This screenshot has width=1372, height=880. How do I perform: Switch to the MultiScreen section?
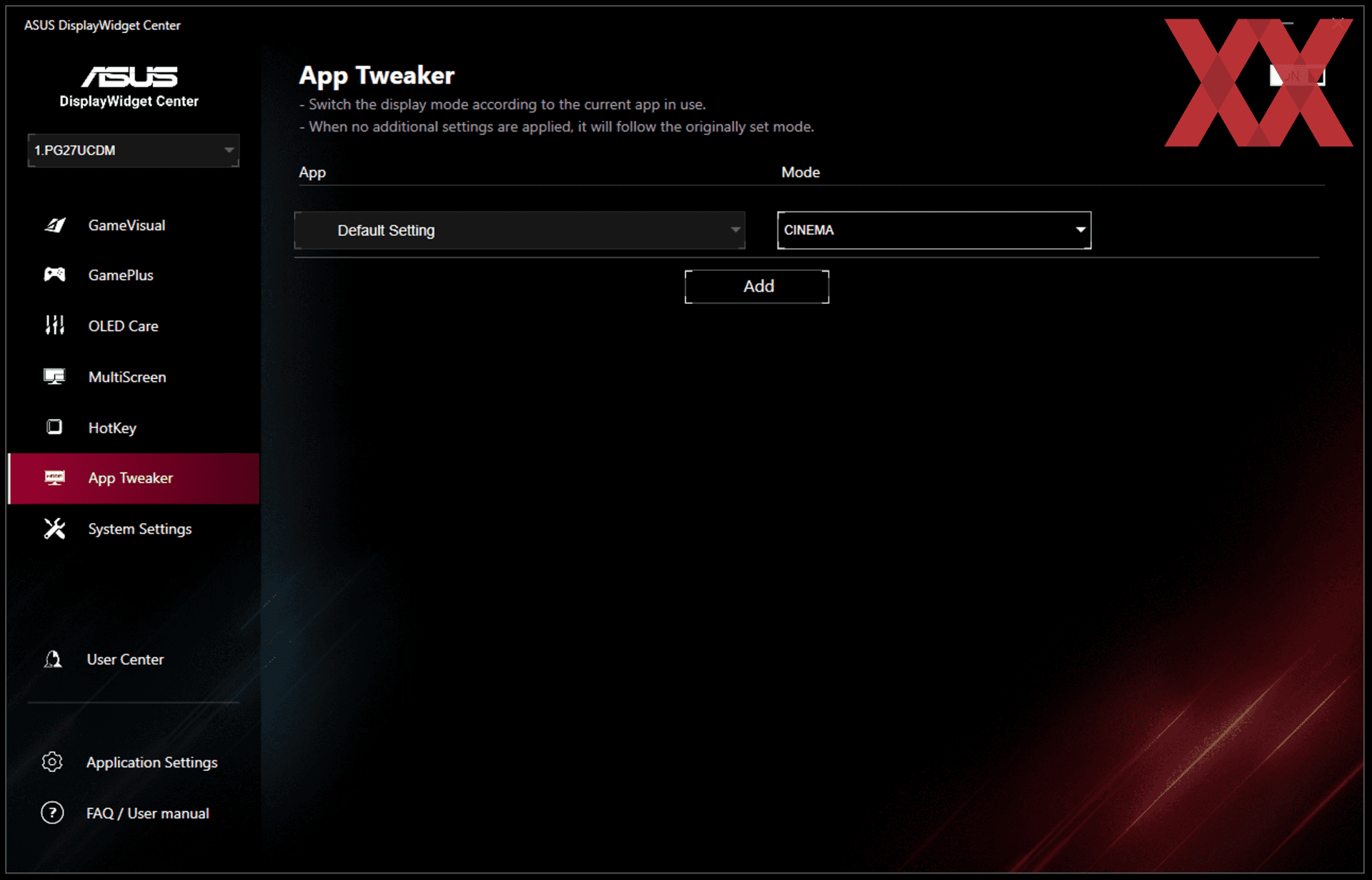point(127,377)
